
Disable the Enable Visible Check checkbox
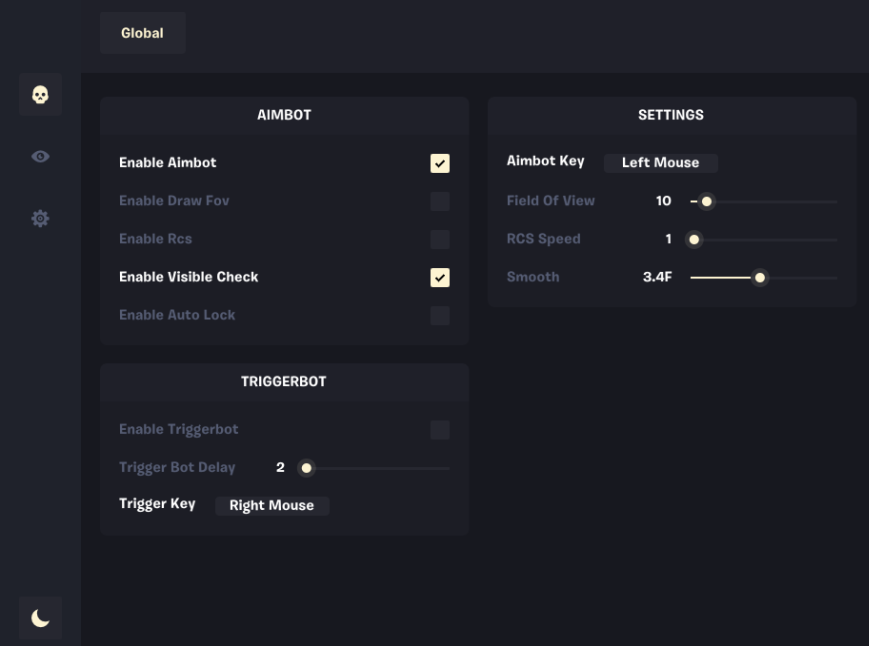(440, 278)
